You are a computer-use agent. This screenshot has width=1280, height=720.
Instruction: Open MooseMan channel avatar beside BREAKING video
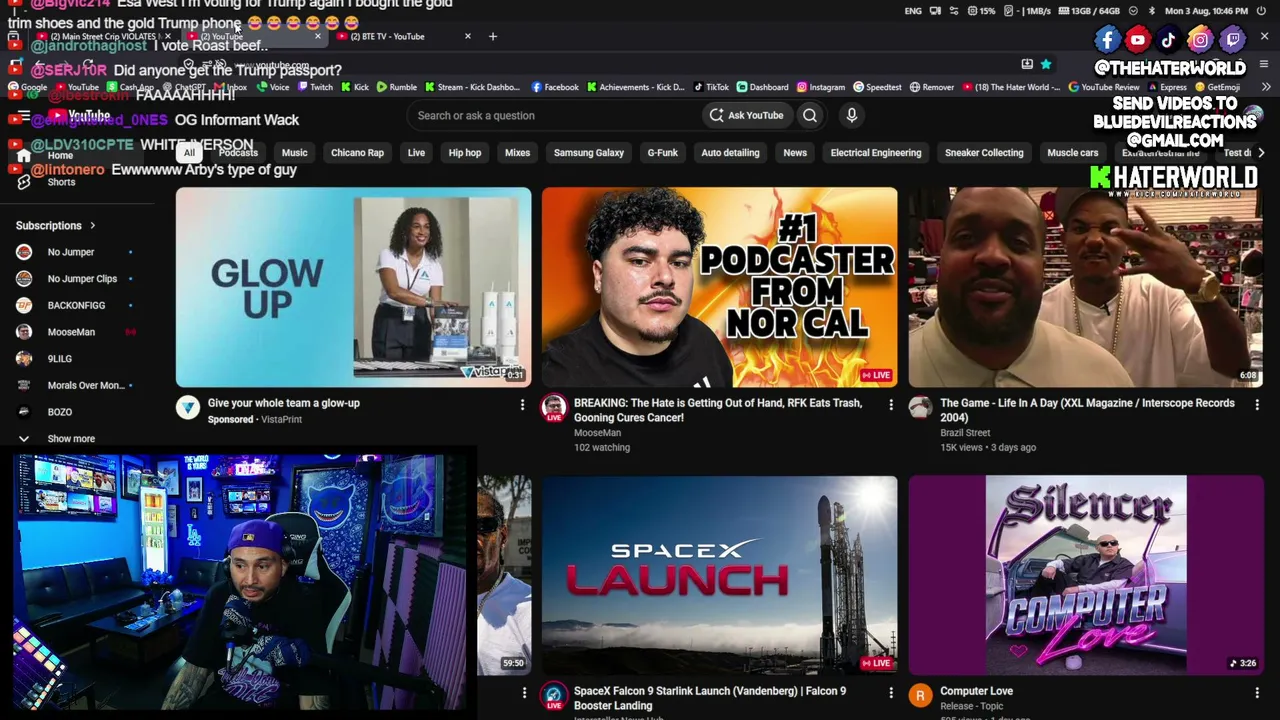tap(554, 407)
